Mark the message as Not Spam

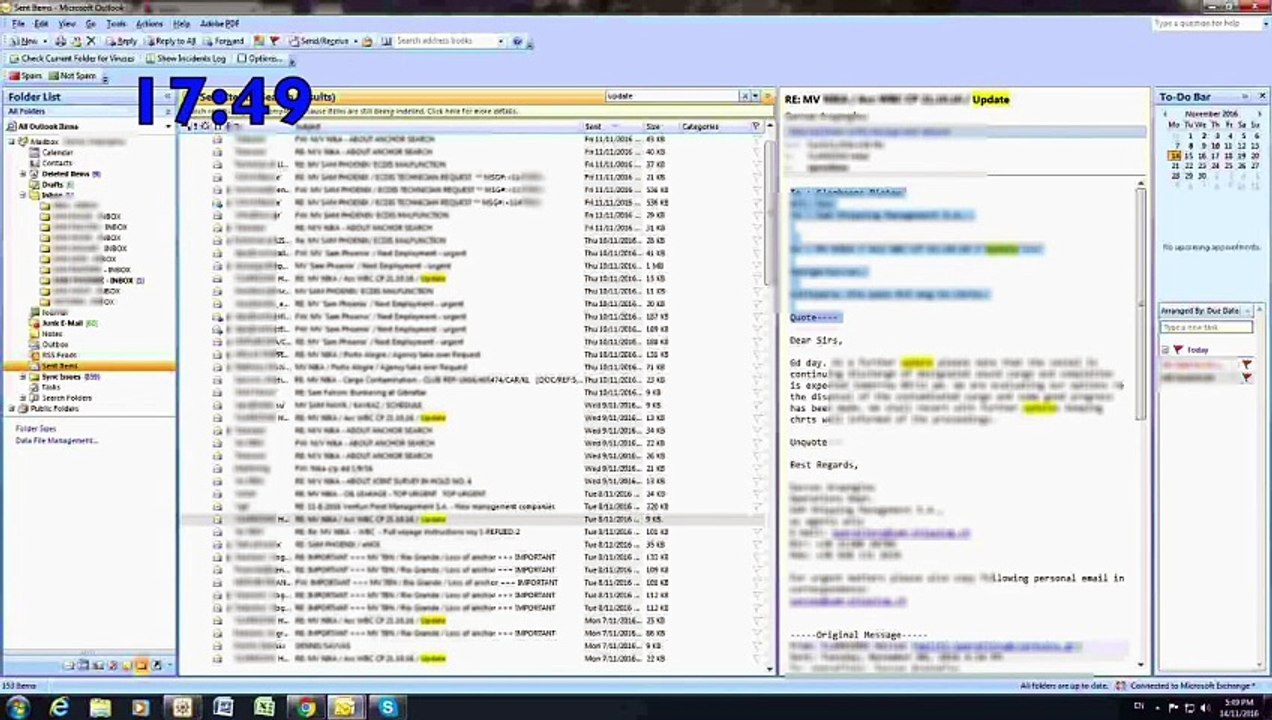point(71,75)
